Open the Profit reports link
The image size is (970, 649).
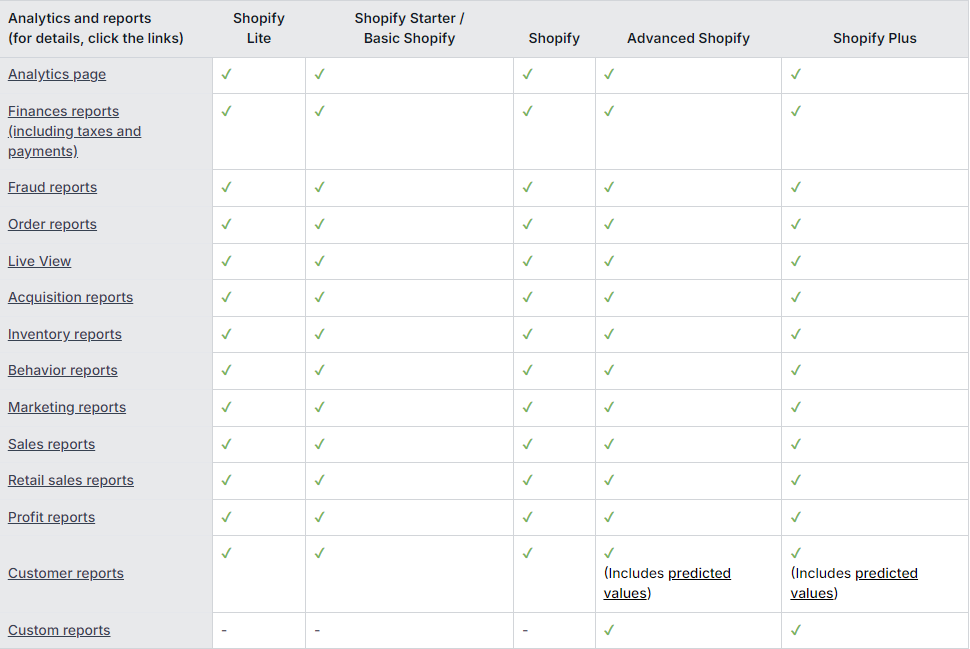[51, 517]
